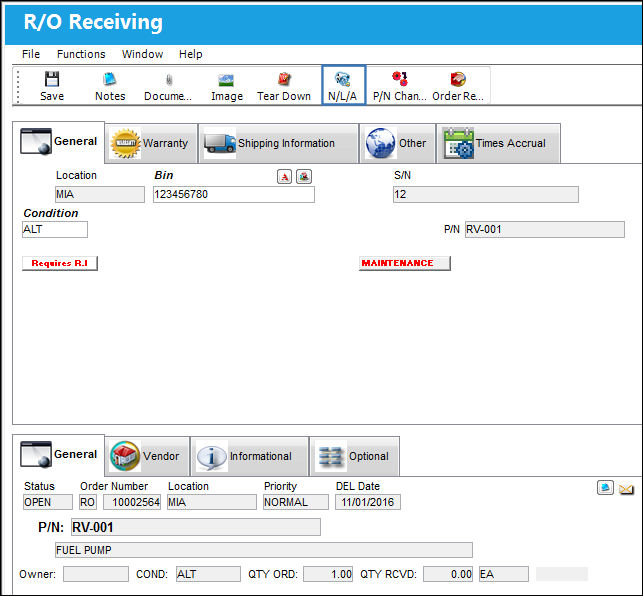Screen dimensions: 643x596
Task: Click the COND field showing ALT
Action: [208, 574]
